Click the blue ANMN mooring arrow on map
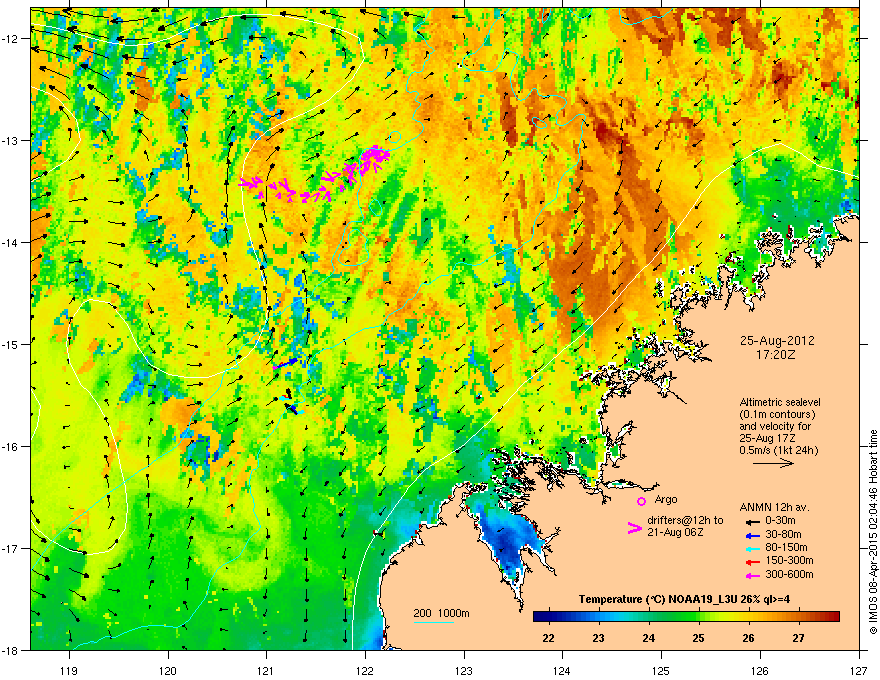 click(286, 363)
